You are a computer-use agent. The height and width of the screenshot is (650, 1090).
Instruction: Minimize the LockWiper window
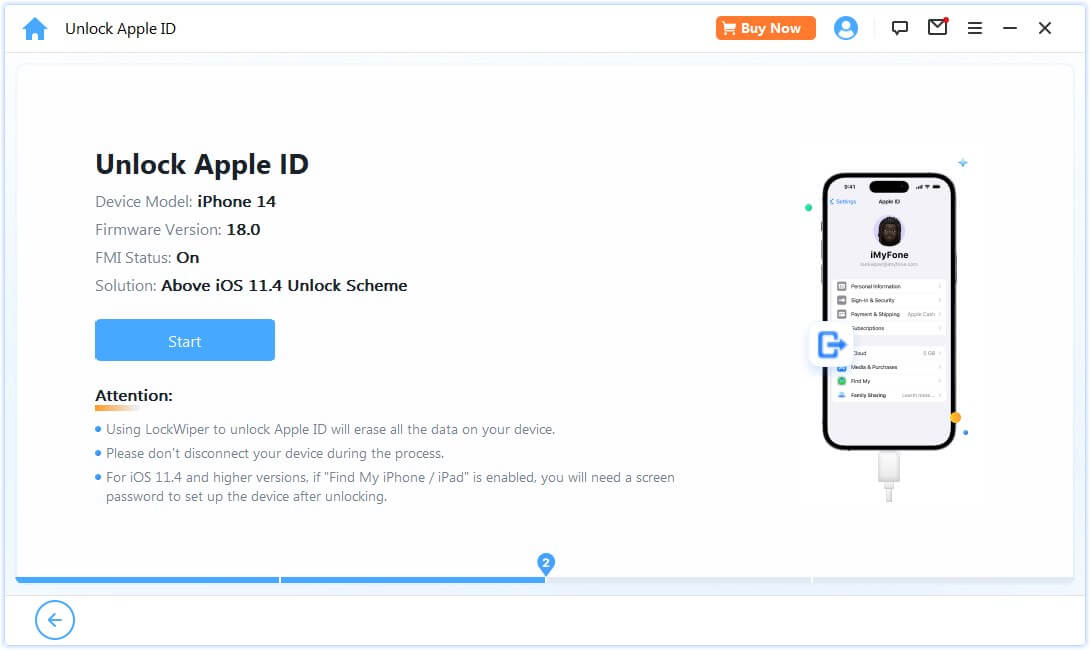1010,29
